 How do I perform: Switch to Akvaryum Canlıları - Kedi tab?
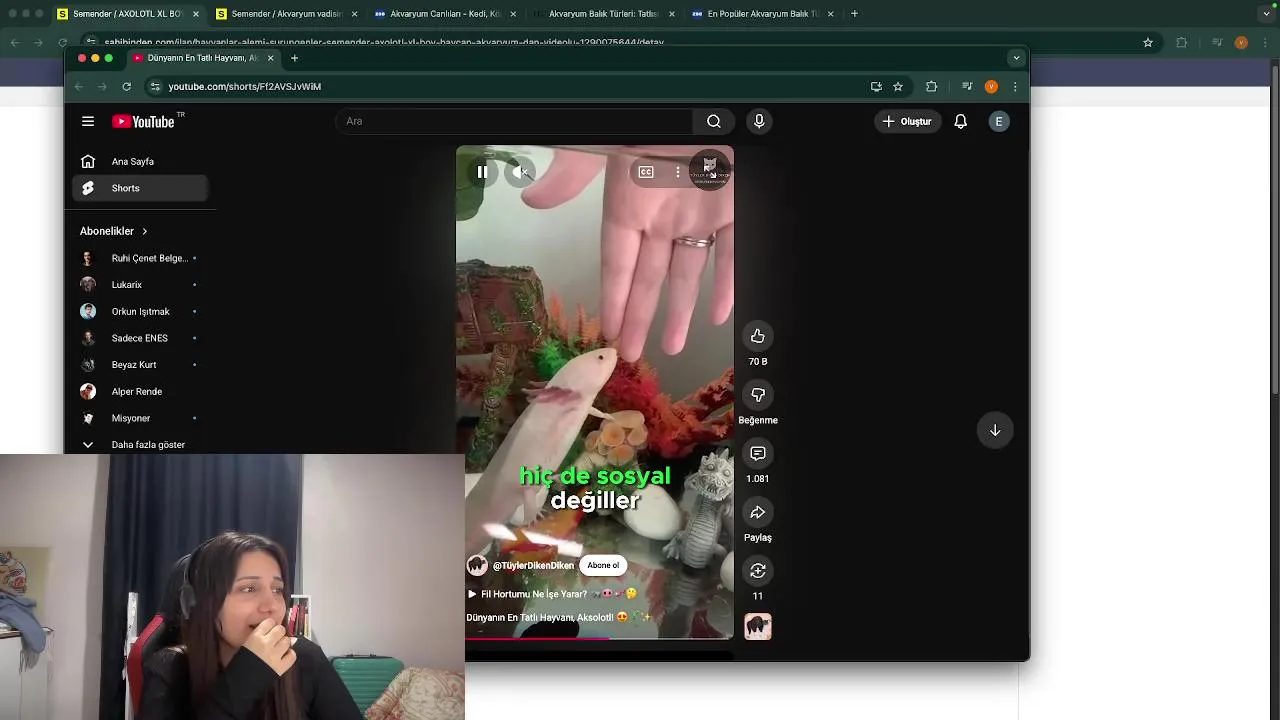(446, 14)
